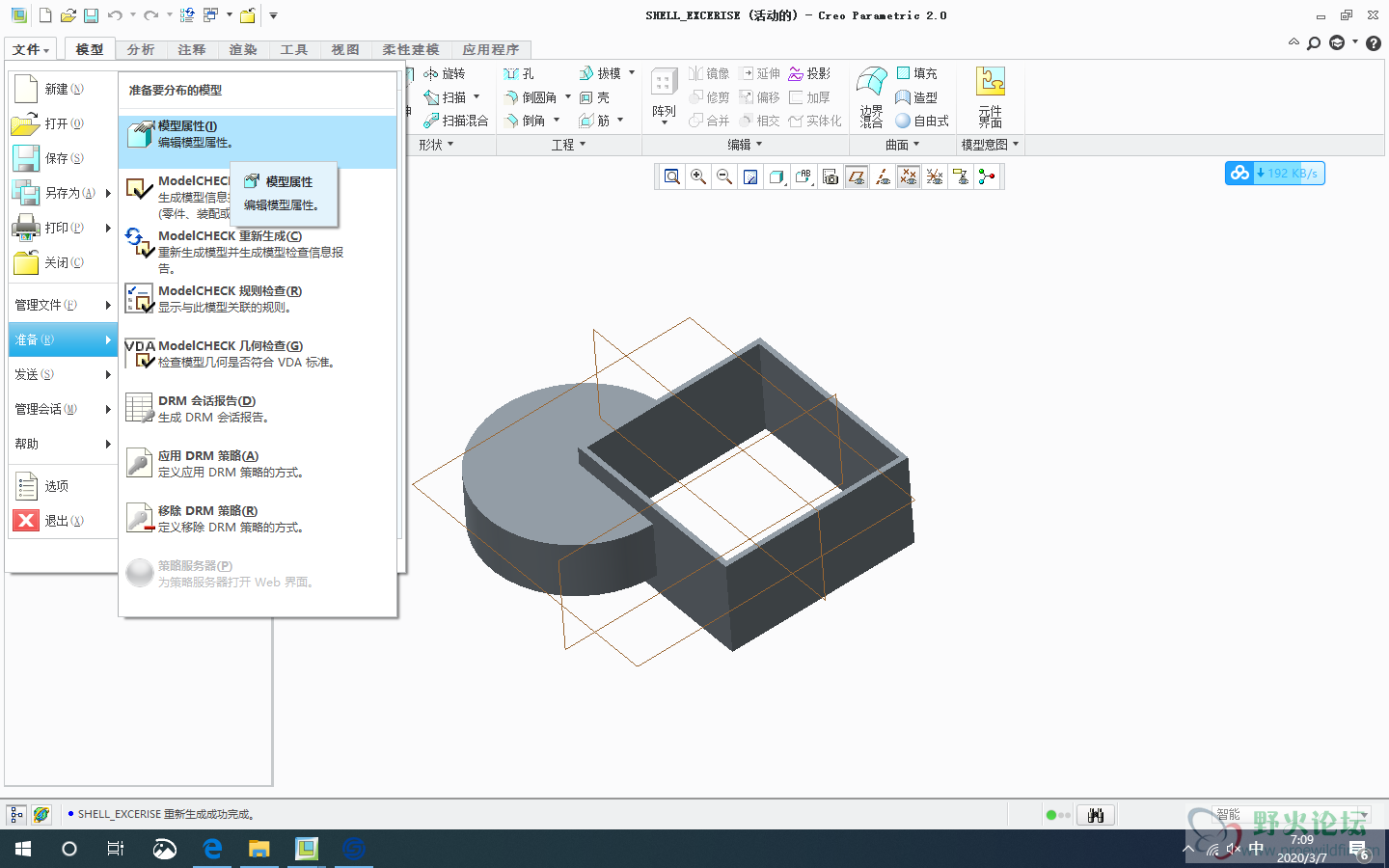Image resolution: width=1389 pixels, height=868 pixels.
Task: Click the Zoom Out magnifier icon
Action: coord(724,176)
